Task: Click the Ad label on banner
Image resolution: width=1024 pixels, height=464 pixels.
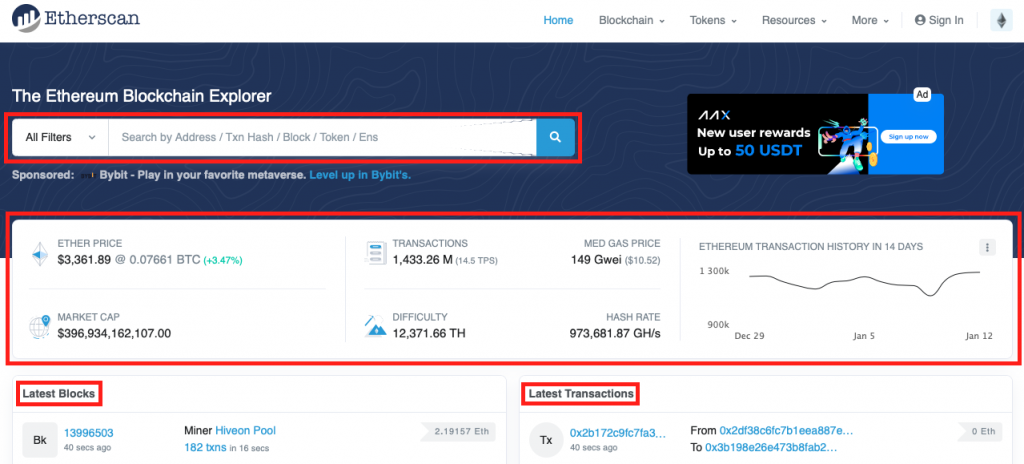Action: pyautogui.click(x=921, y=95)
